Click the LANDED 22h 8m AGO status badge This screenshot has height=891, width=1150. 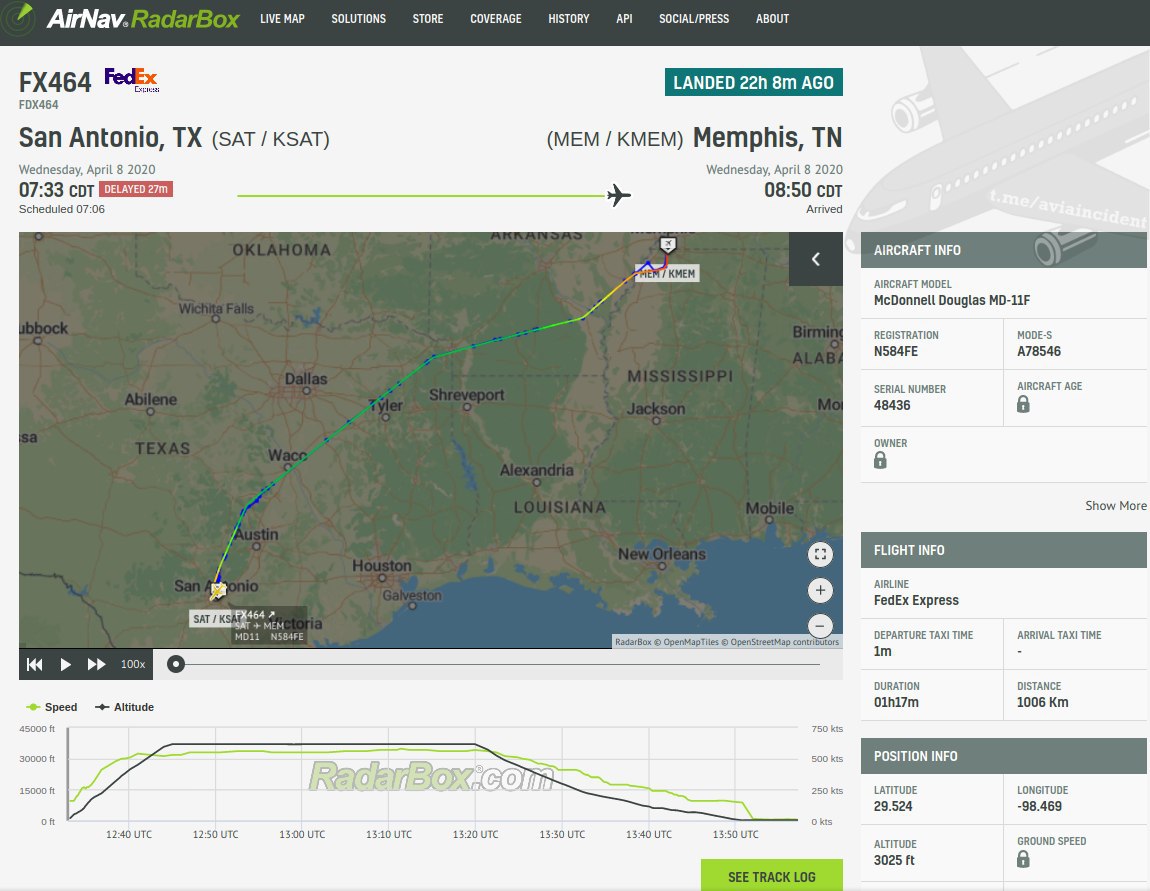[753, 82]
